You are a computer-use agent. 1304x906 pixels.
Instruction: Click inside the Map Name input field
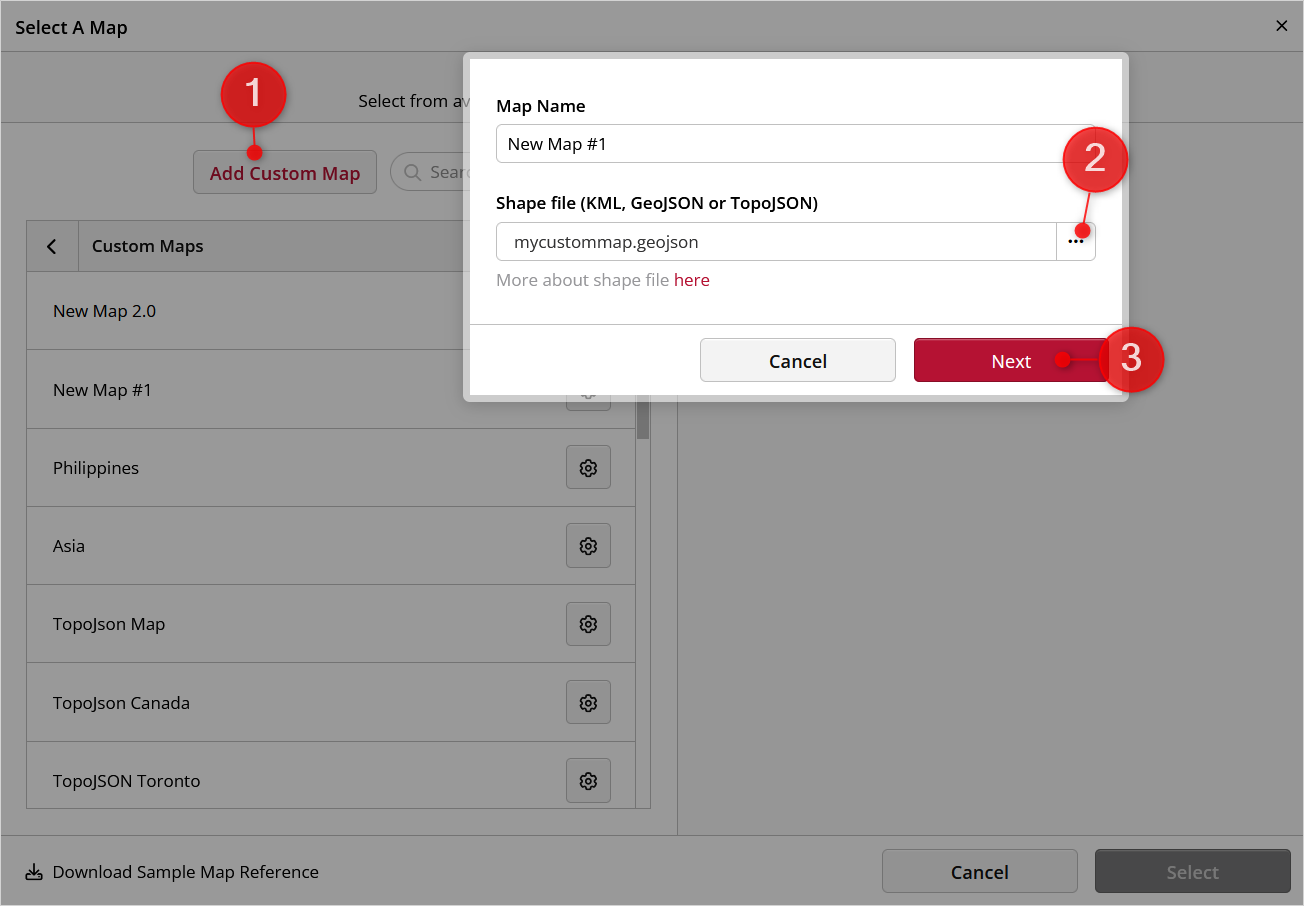700,143
